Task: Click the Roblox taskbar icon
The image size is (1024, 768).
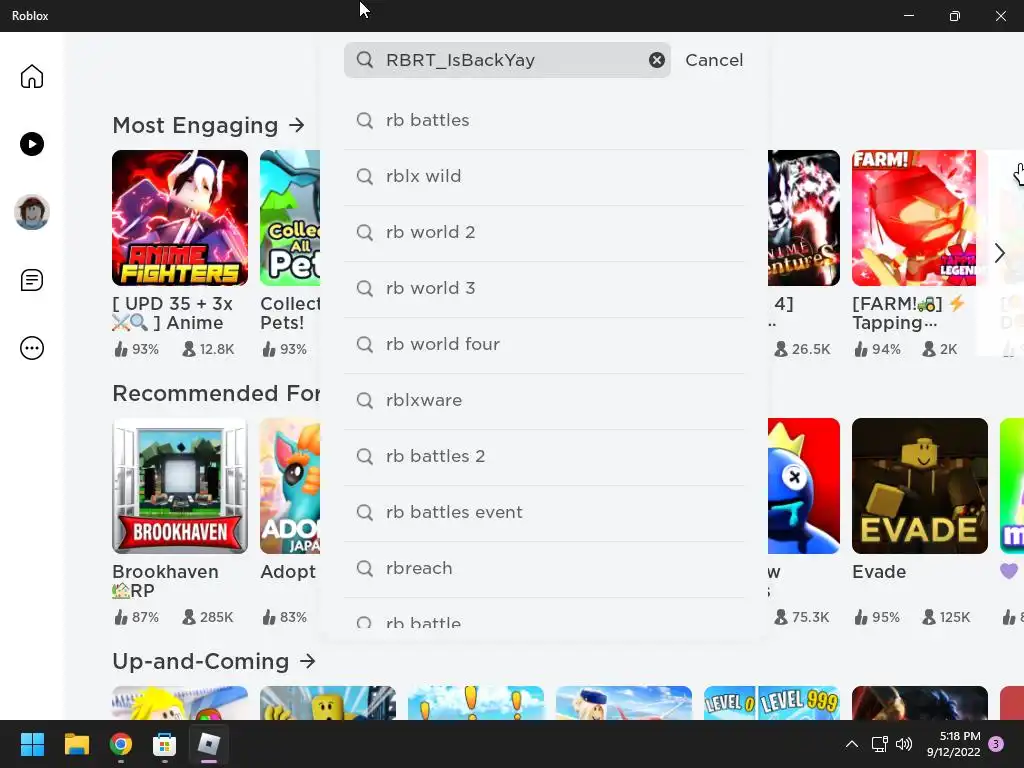Action: coord(209,744)
